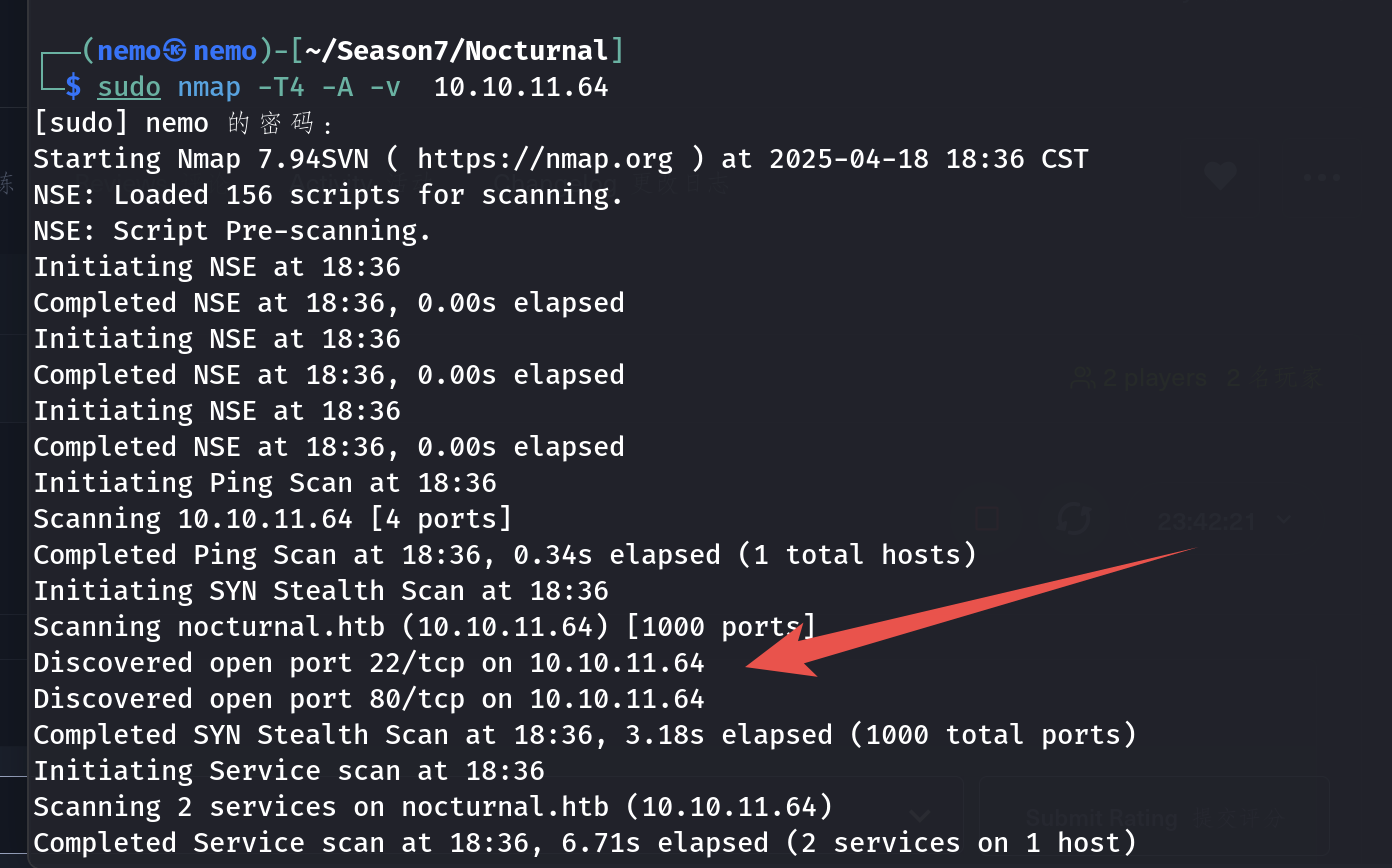
Task: Click the "Scanning nocturnal.htb" 1000 ports line
Action: (425, 627)
